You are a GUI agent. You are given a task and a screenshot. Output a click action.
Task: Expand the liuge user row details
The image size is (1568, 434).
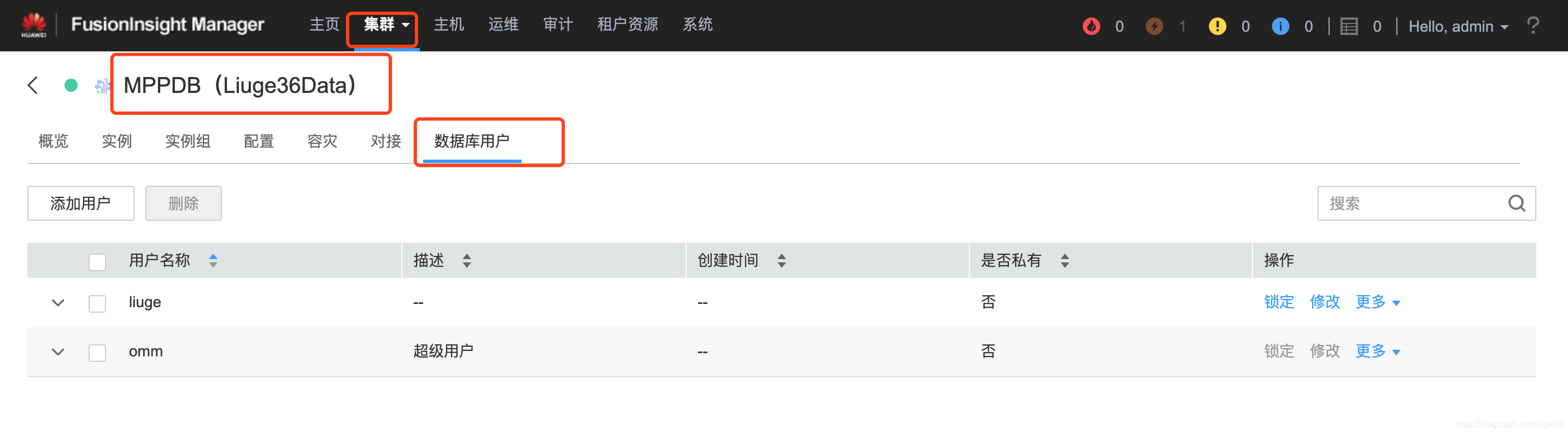click(57, 302)
